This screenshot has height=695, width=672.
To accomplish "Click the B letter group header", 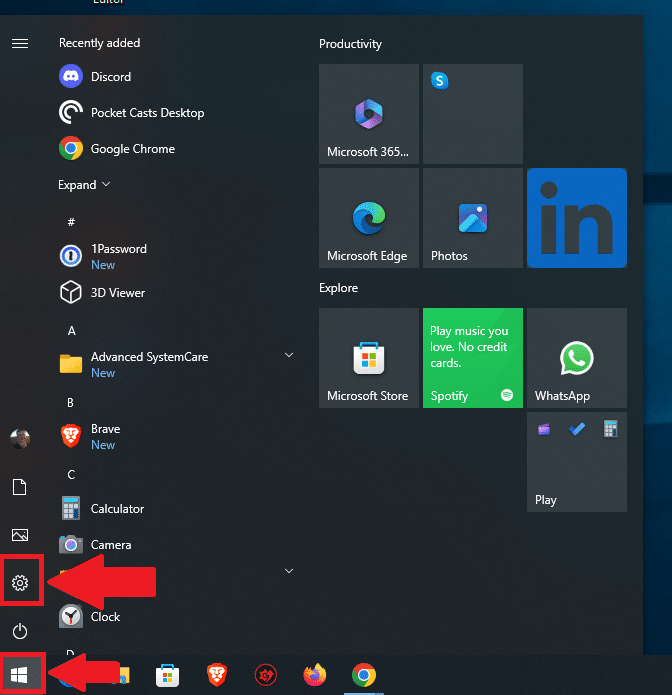I will pos(70,402).
